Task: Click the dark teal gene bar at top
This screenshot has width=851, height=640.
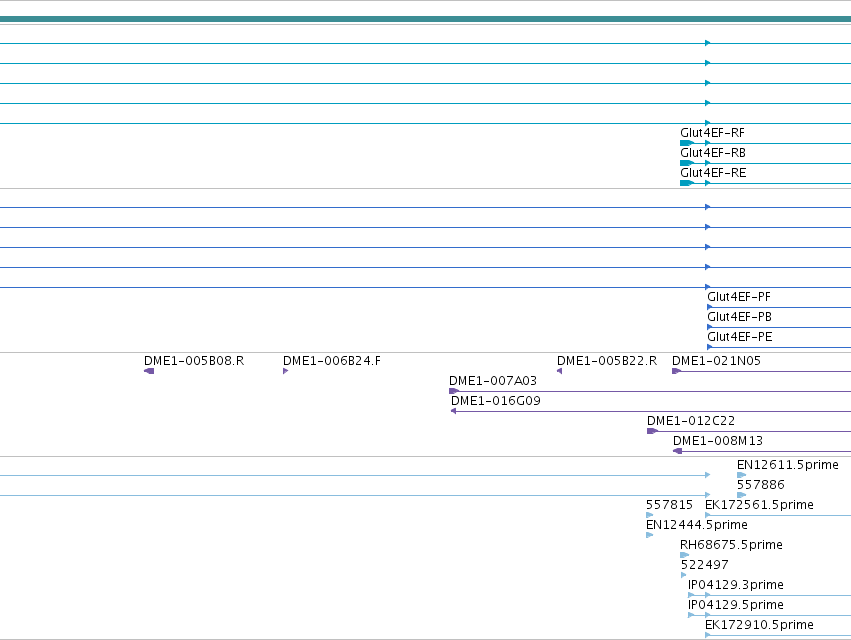Action: pos(426,19)
